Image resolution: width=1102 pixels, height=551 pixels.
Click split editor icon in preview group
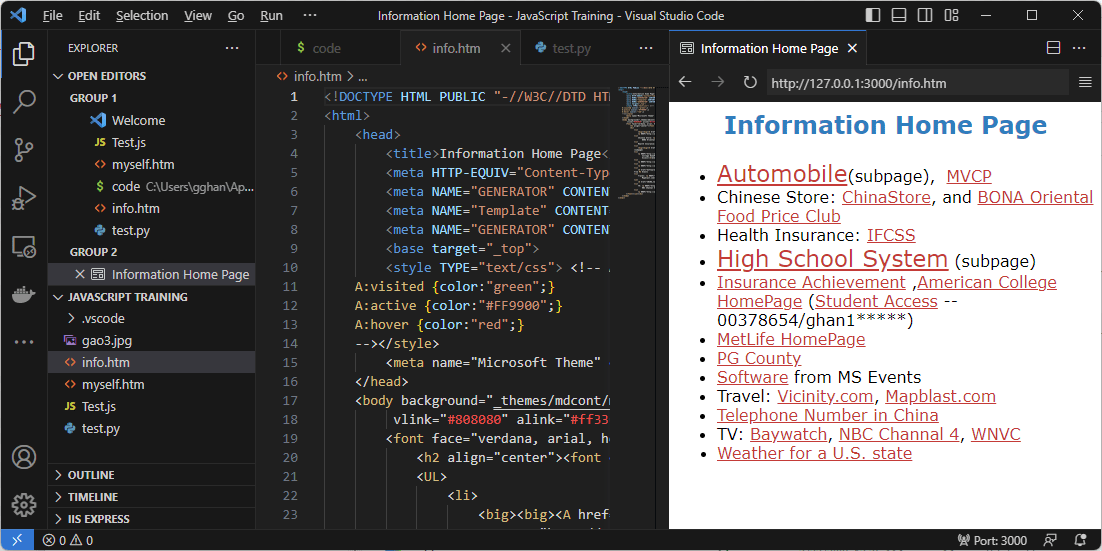1053,48
